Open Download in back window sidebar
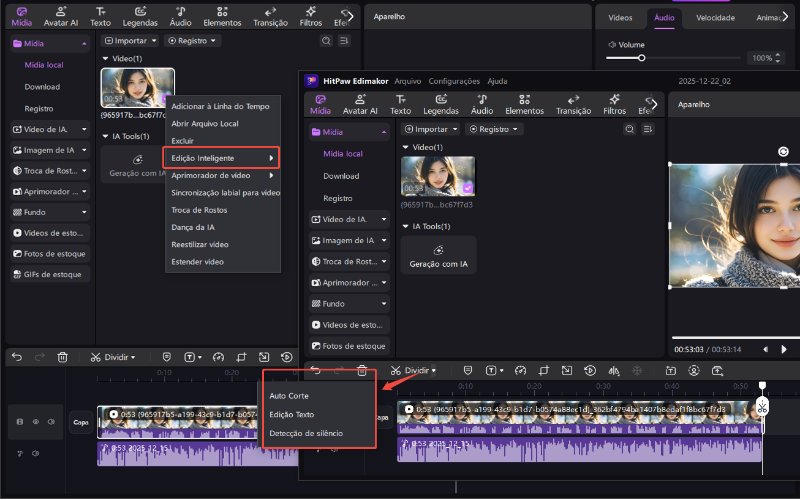Image resolution: width=800 pixels, height=500 pixels. tap(42, 87)
